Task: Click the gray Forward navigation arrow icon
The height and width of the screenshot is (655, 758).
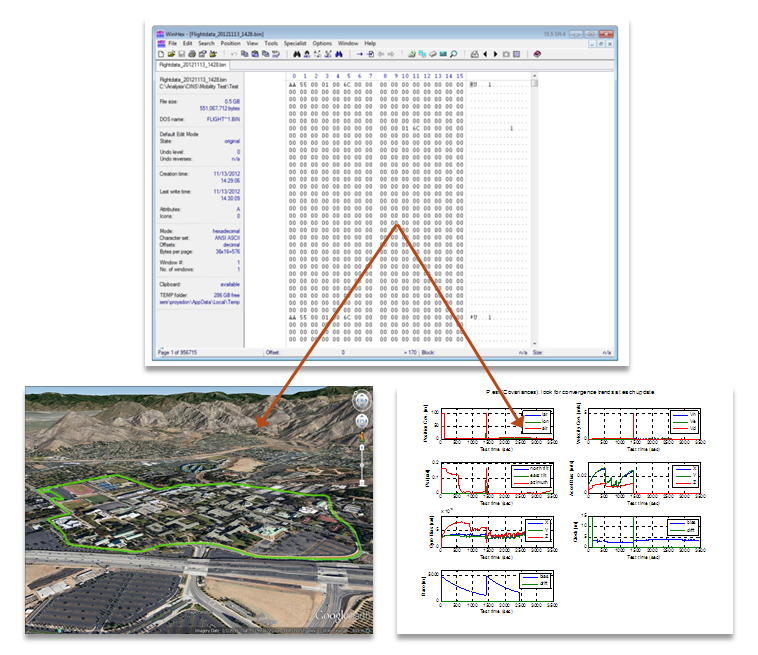Action: click(391, 54)
